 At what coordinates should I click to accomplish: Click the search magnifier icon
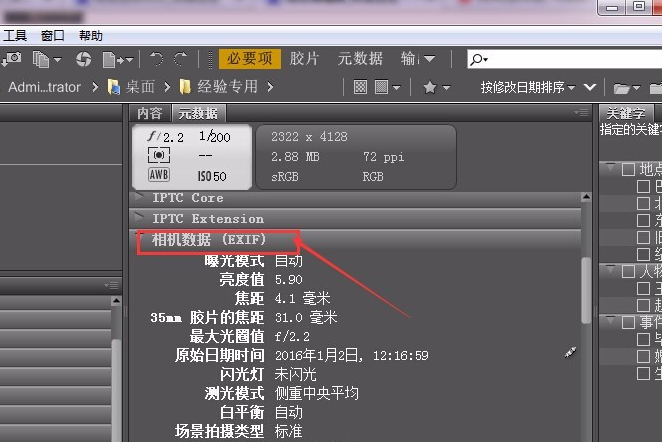[477, 59]
